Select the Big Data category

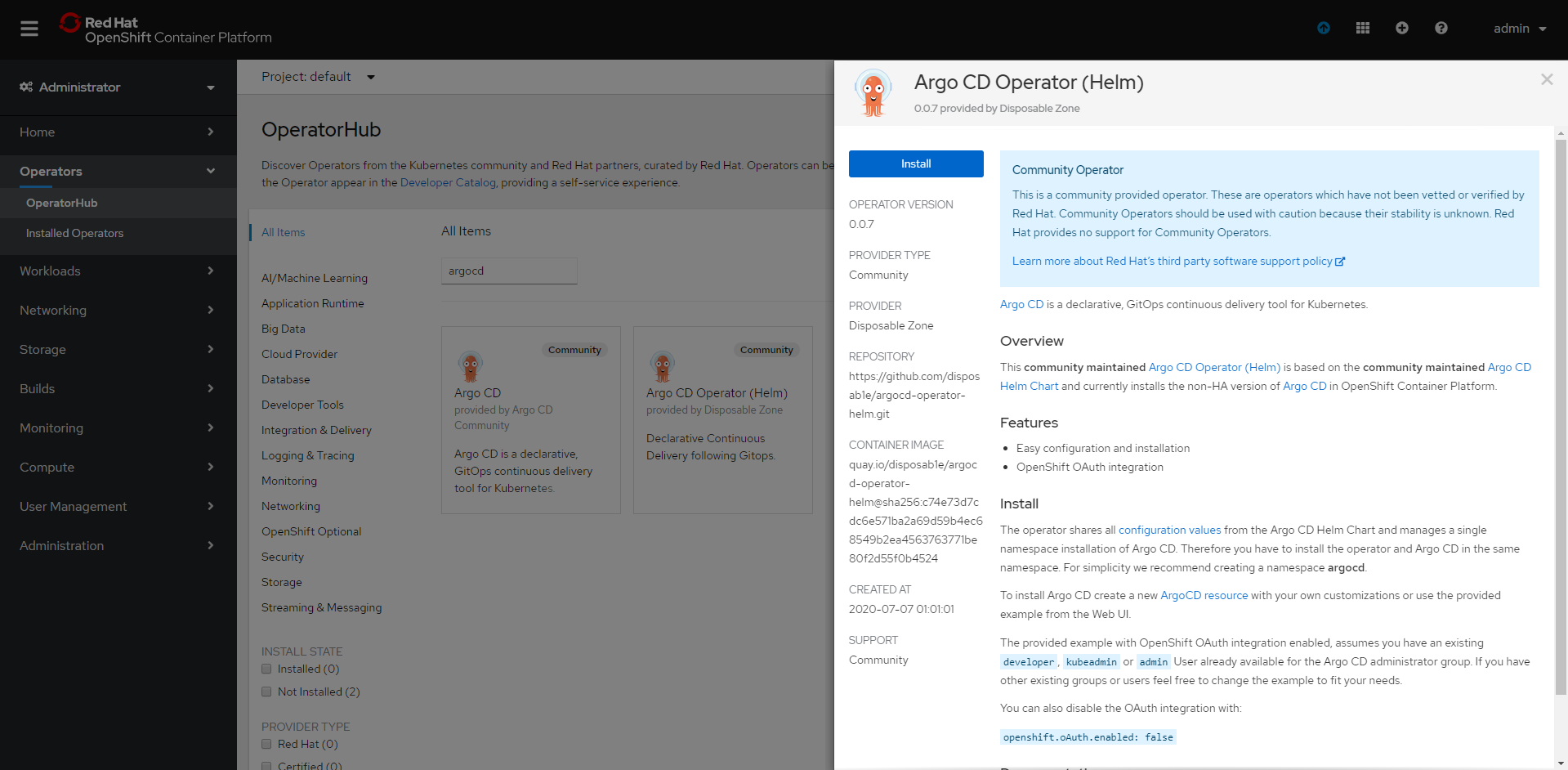[284, 329]
